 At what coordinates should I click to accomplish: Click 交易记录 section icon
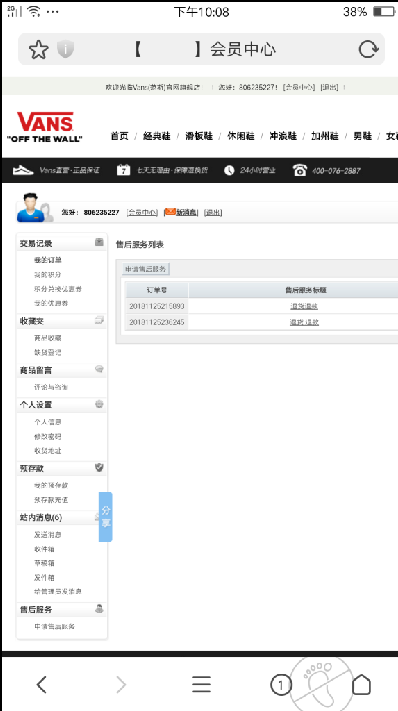click(x=99, y=242)
